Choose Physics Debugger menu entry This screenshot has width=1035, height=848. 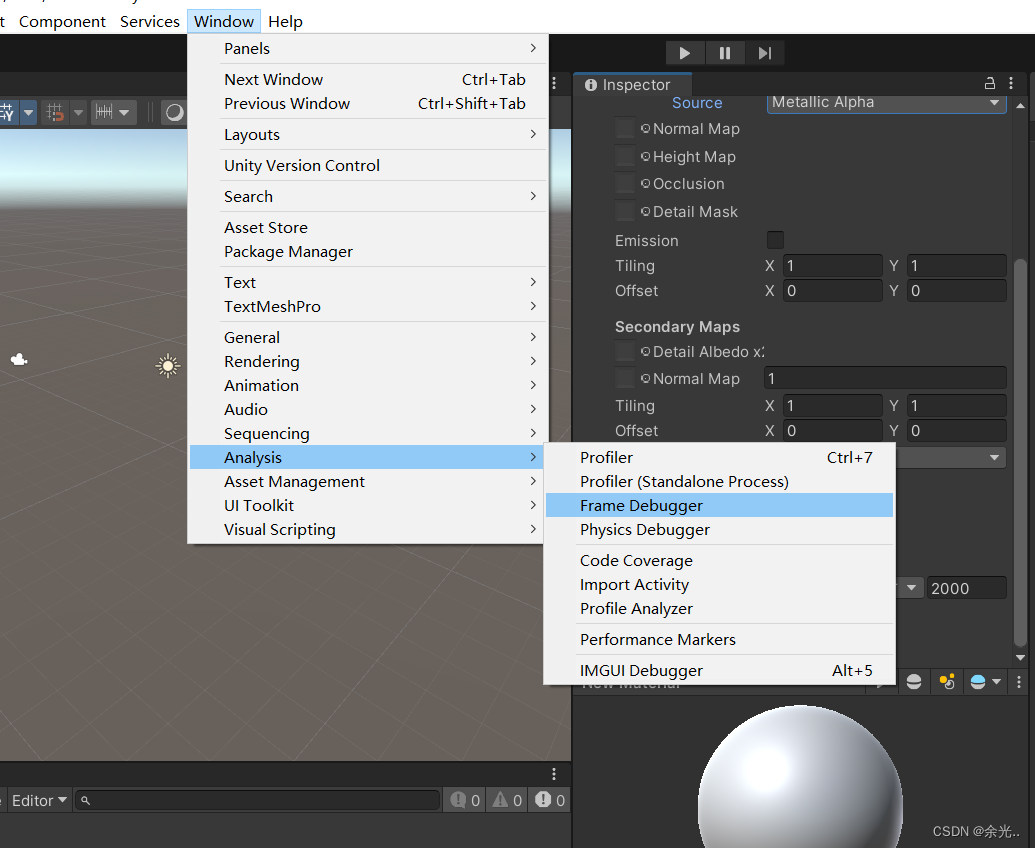pos(719,530)
